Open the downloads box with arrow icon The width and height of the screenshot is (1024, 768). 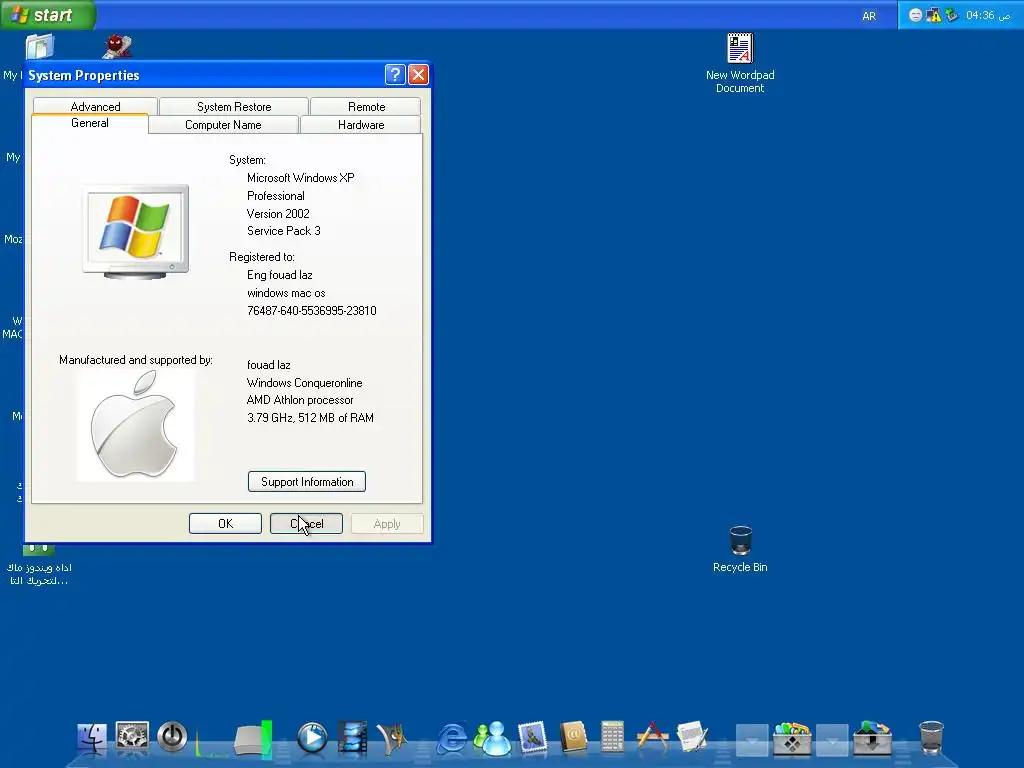(872, 738)
